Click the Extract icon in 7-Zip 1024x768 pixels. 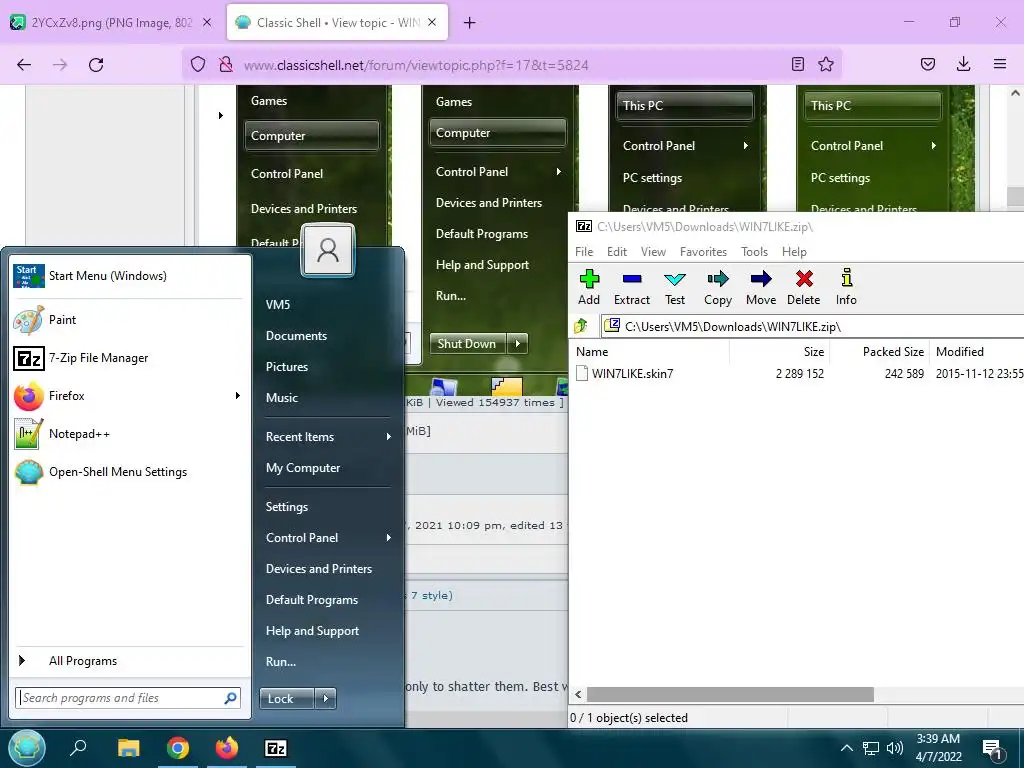pyautogui.click(x=632, y=280)
